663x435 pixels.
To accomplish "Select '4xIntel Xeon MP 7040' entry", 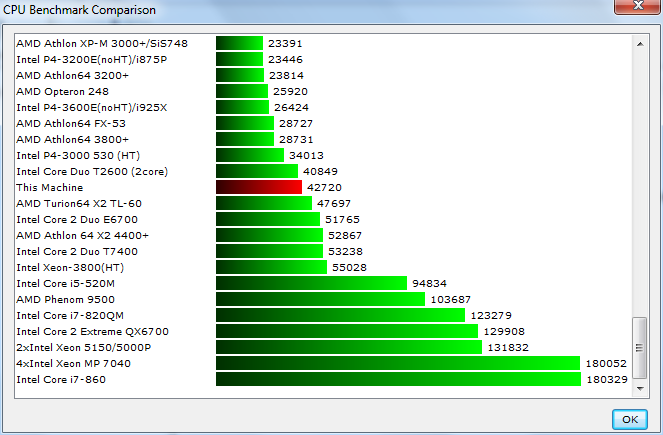I will (x=74, y=364).
